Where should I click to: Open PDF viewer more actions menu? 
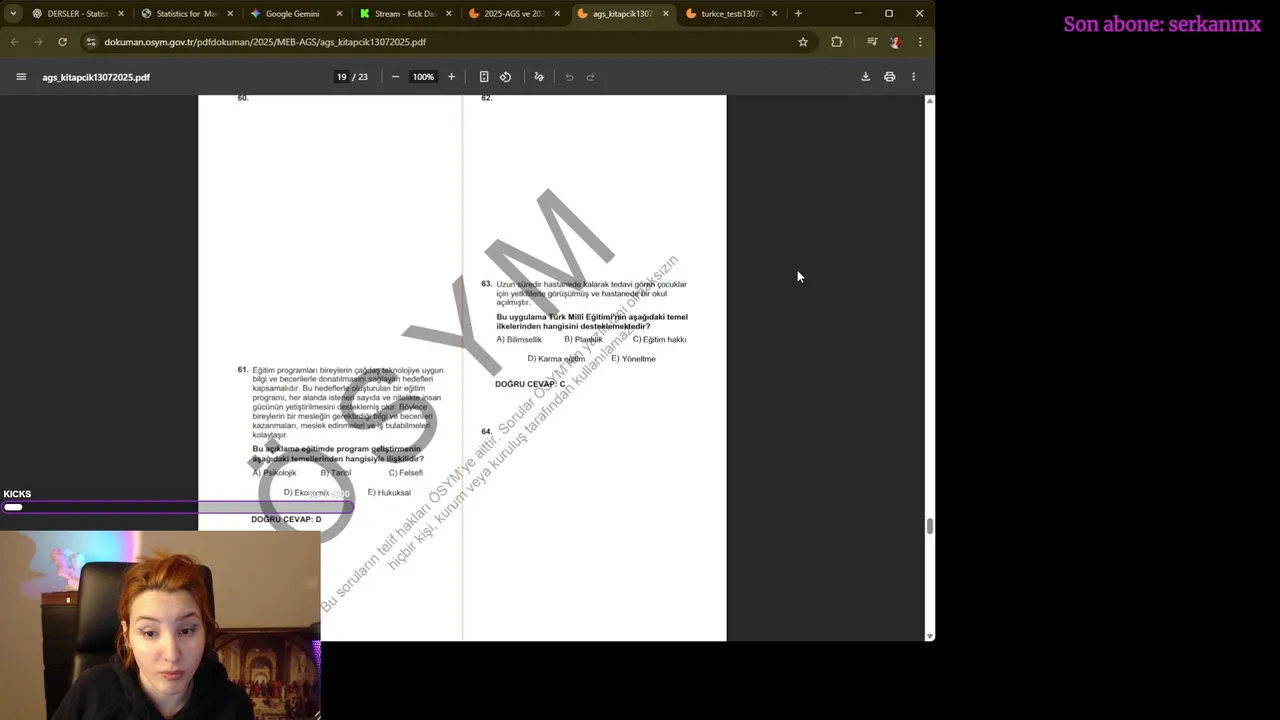913,77
